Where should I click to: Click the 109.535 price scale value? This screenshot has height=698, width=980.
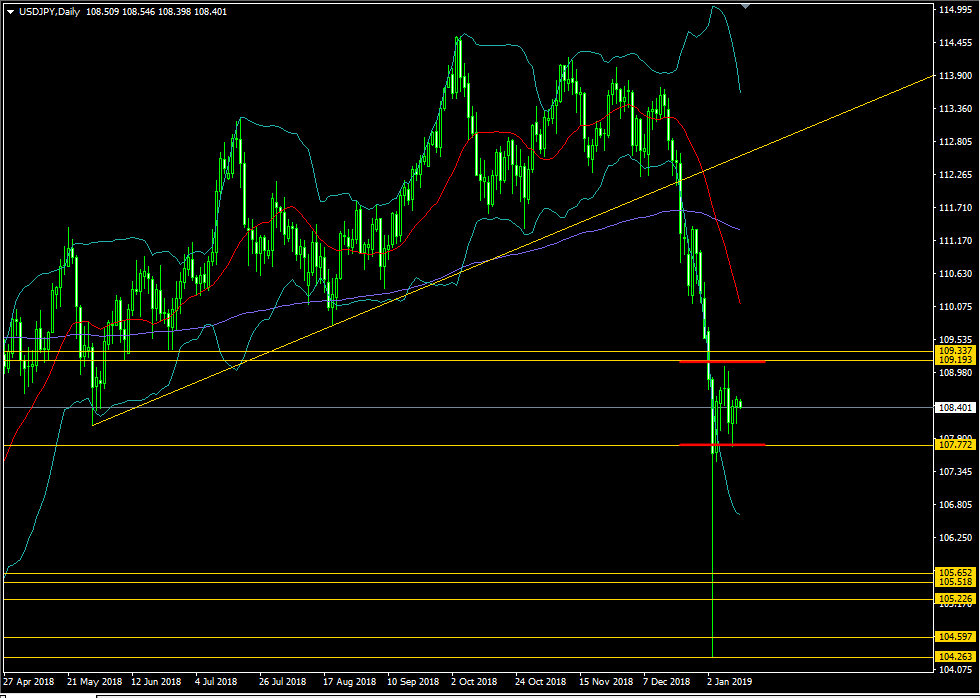coord(956,340)
